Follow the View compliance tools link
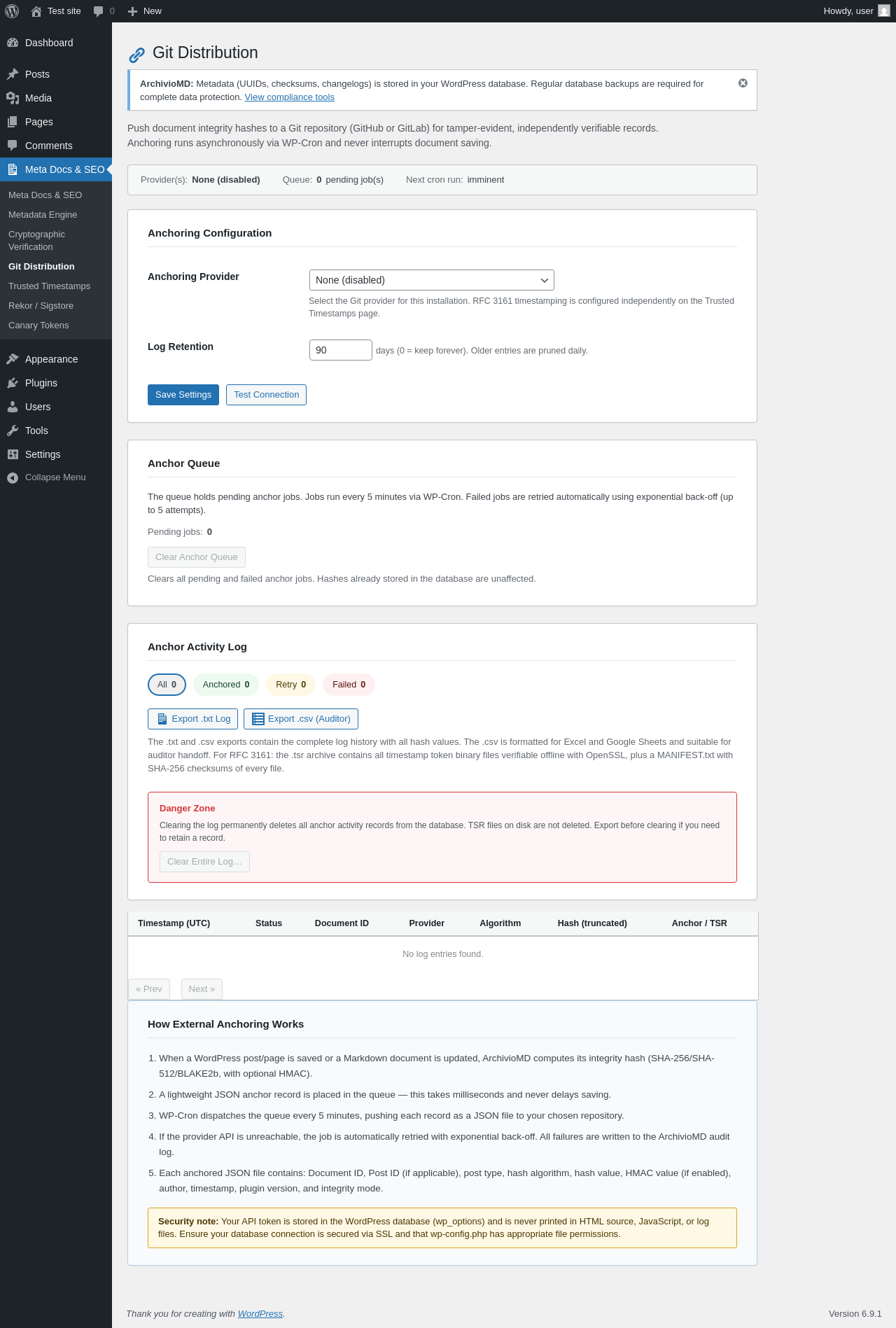Image resolution: width=896 pixels, height=1328 pixels. [289, 97]
